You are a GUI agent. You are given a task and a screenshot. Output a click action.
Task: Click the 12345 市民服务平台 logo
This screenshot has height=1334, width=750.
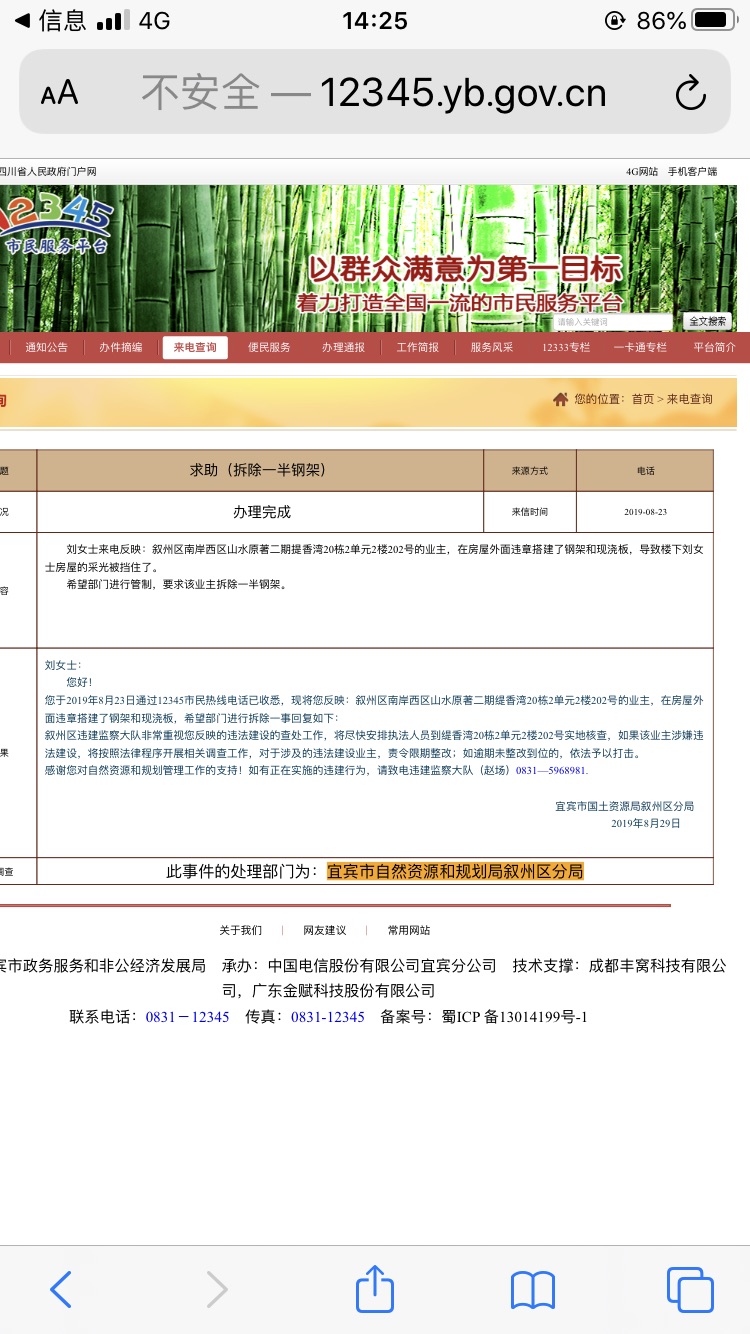55,225
